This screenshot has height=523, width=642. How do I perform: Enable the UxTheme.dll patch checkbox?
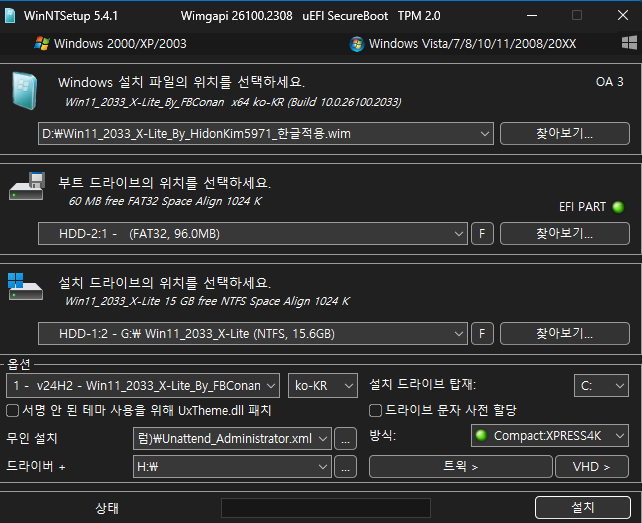click(13, 410)
